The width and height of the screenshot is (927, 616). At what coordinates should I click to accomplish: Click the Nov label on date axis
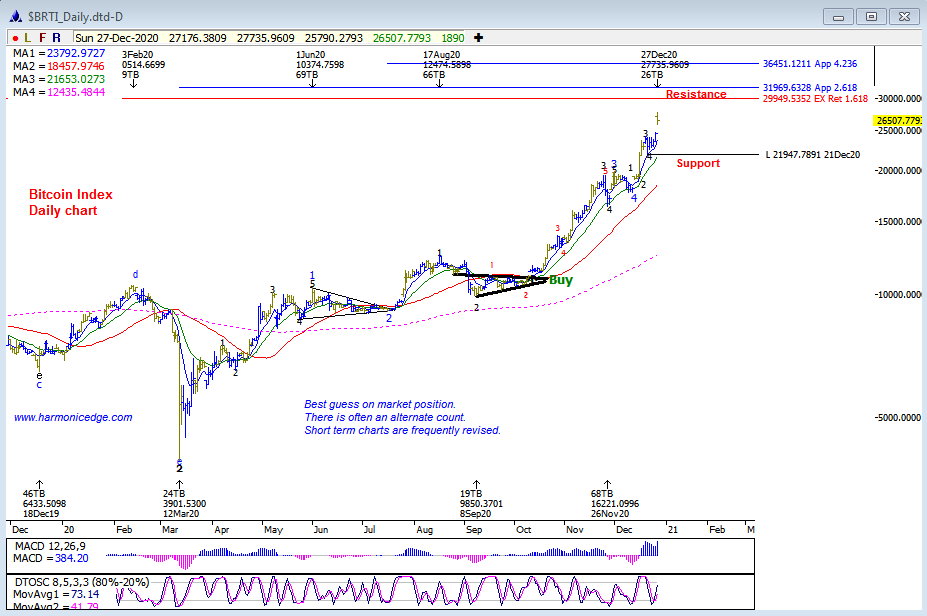575,530
